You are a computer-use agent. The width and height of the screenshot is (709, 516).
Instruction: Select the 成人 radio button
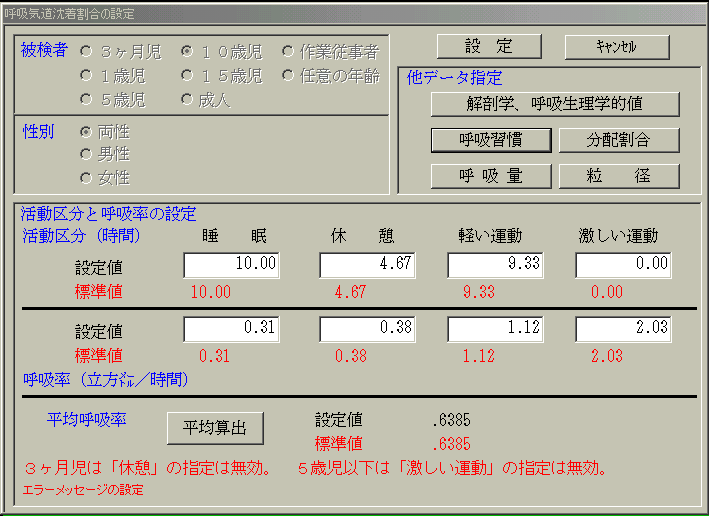pos(187,99)
